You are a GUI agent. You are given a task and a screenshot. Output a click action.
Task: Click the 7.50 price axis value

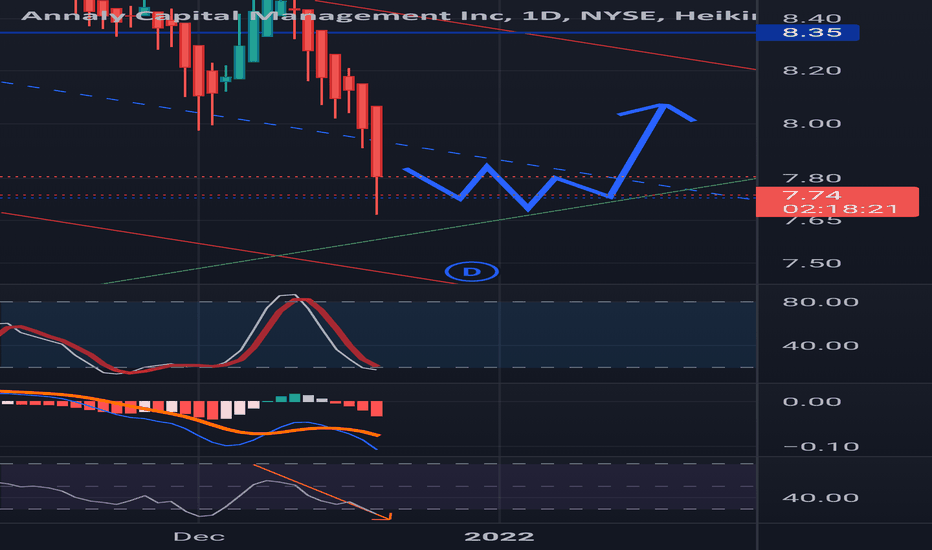pyautogui.click(x=812, y=263)
